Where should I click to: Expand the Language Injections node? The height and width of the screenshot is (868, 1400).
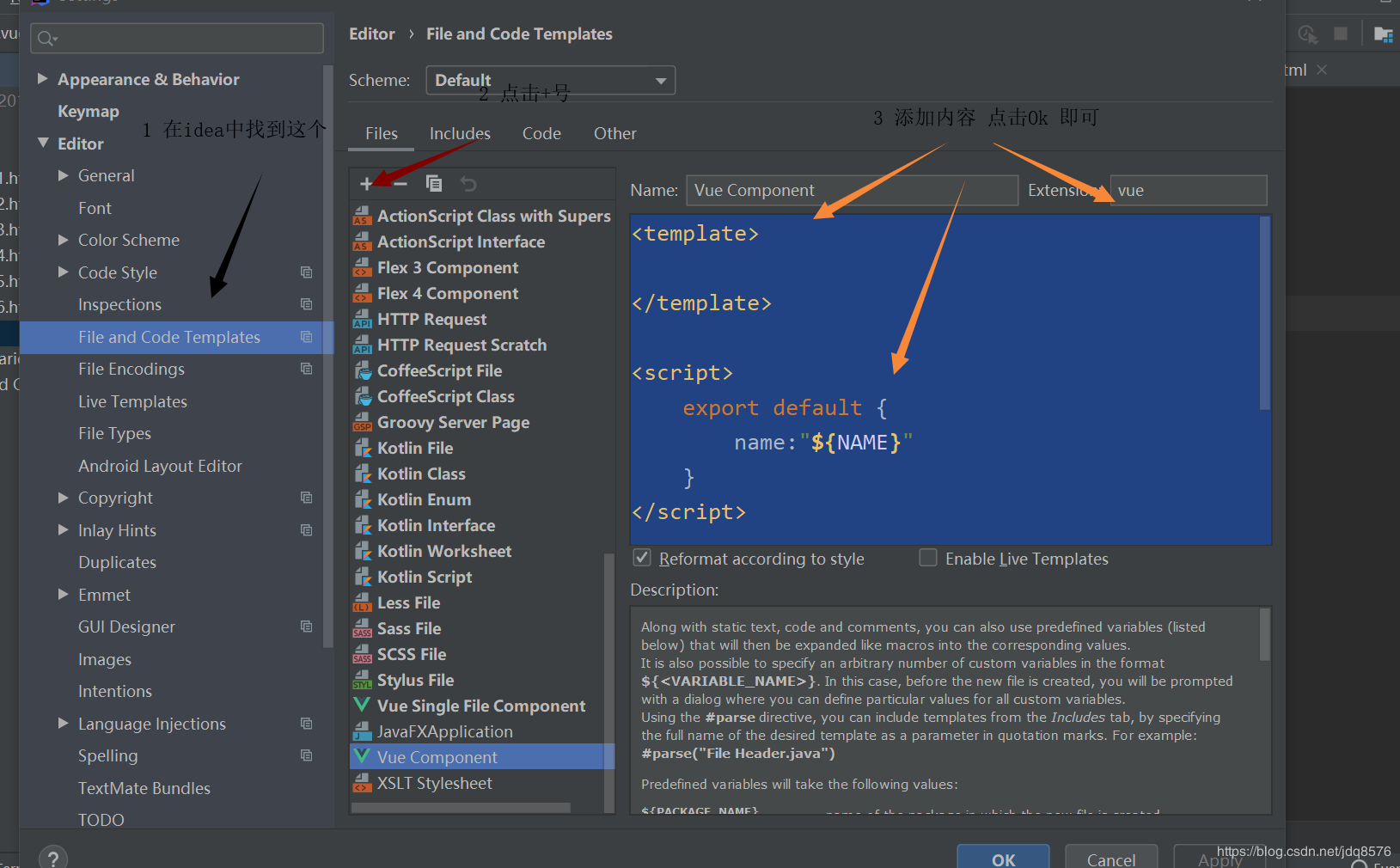[63, 723]
